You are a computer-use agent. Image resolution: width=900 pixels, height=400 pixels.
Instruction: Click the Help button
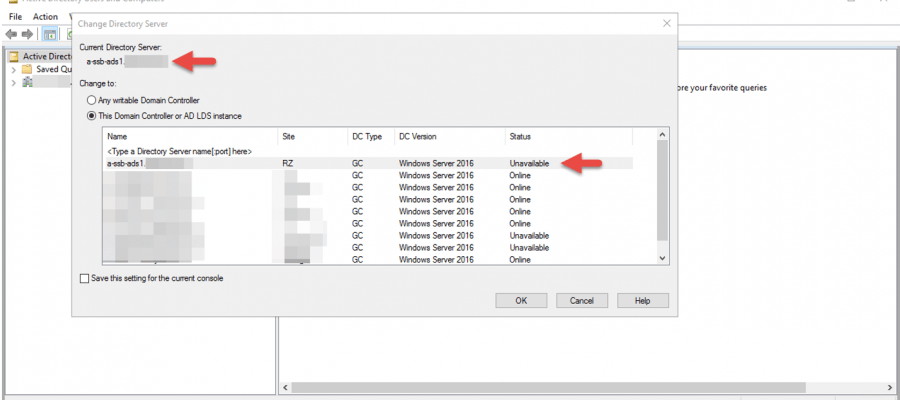click(642, 300)
